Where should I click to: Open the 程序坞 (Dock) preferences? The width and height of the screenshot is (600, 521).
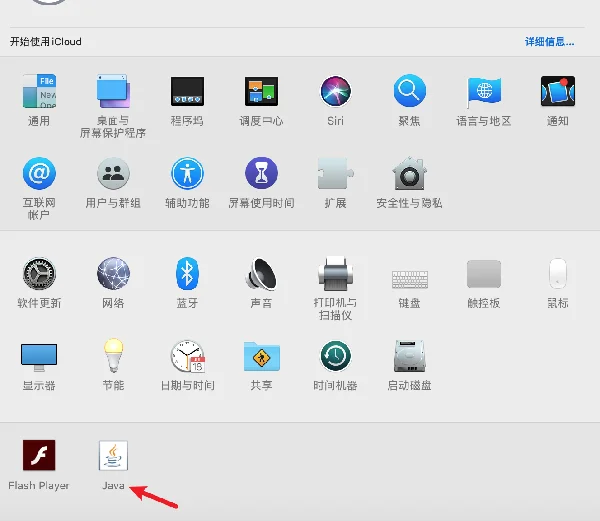187,91
